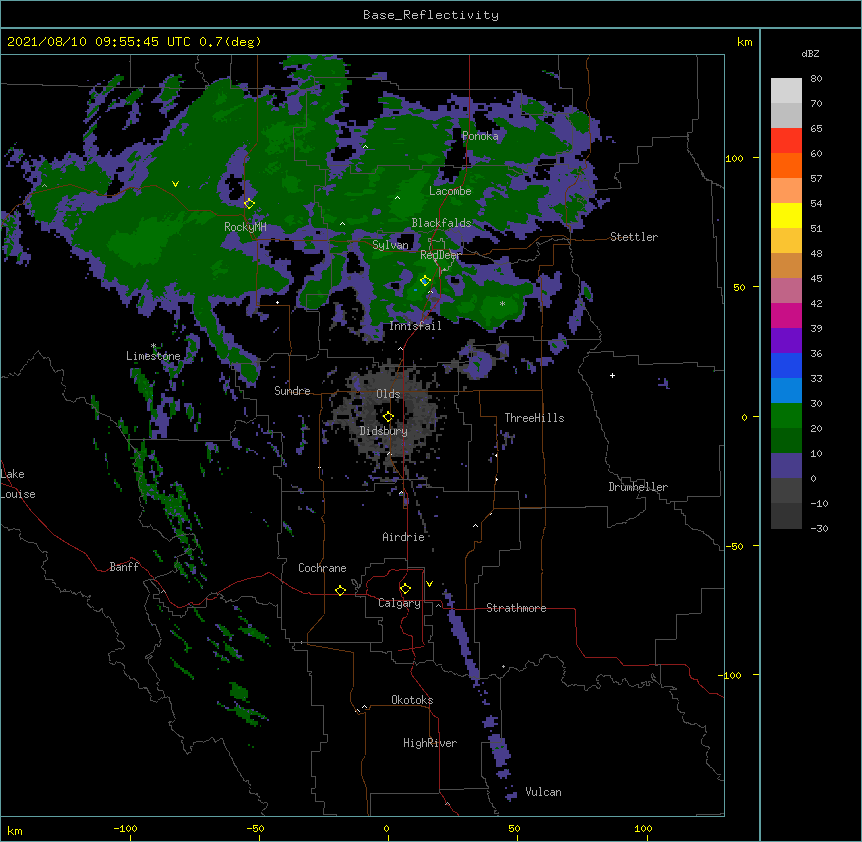Click the Banff label

click(x=124, y=567)
